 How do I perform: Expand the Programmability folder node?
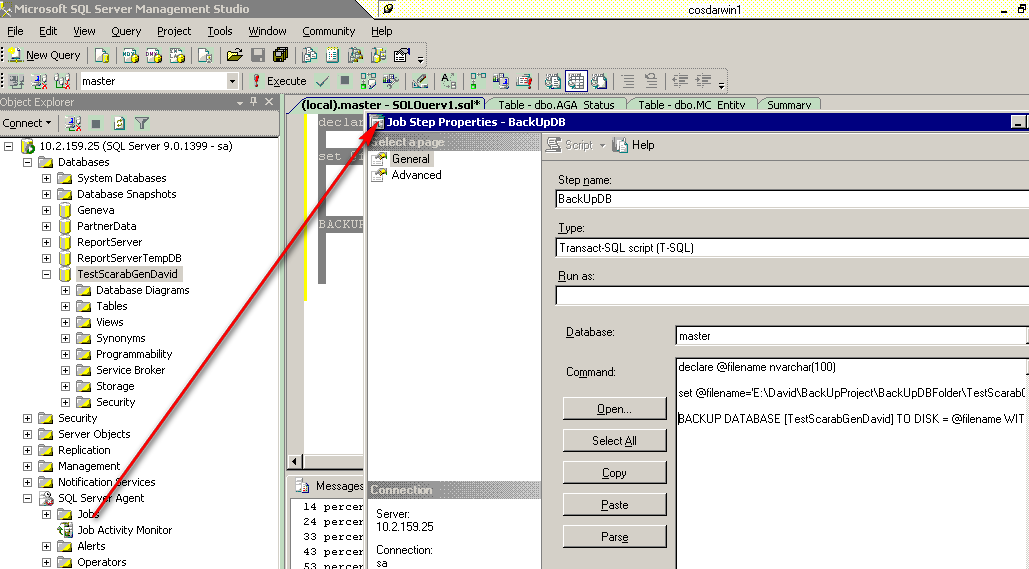click(x=66, y=354)
